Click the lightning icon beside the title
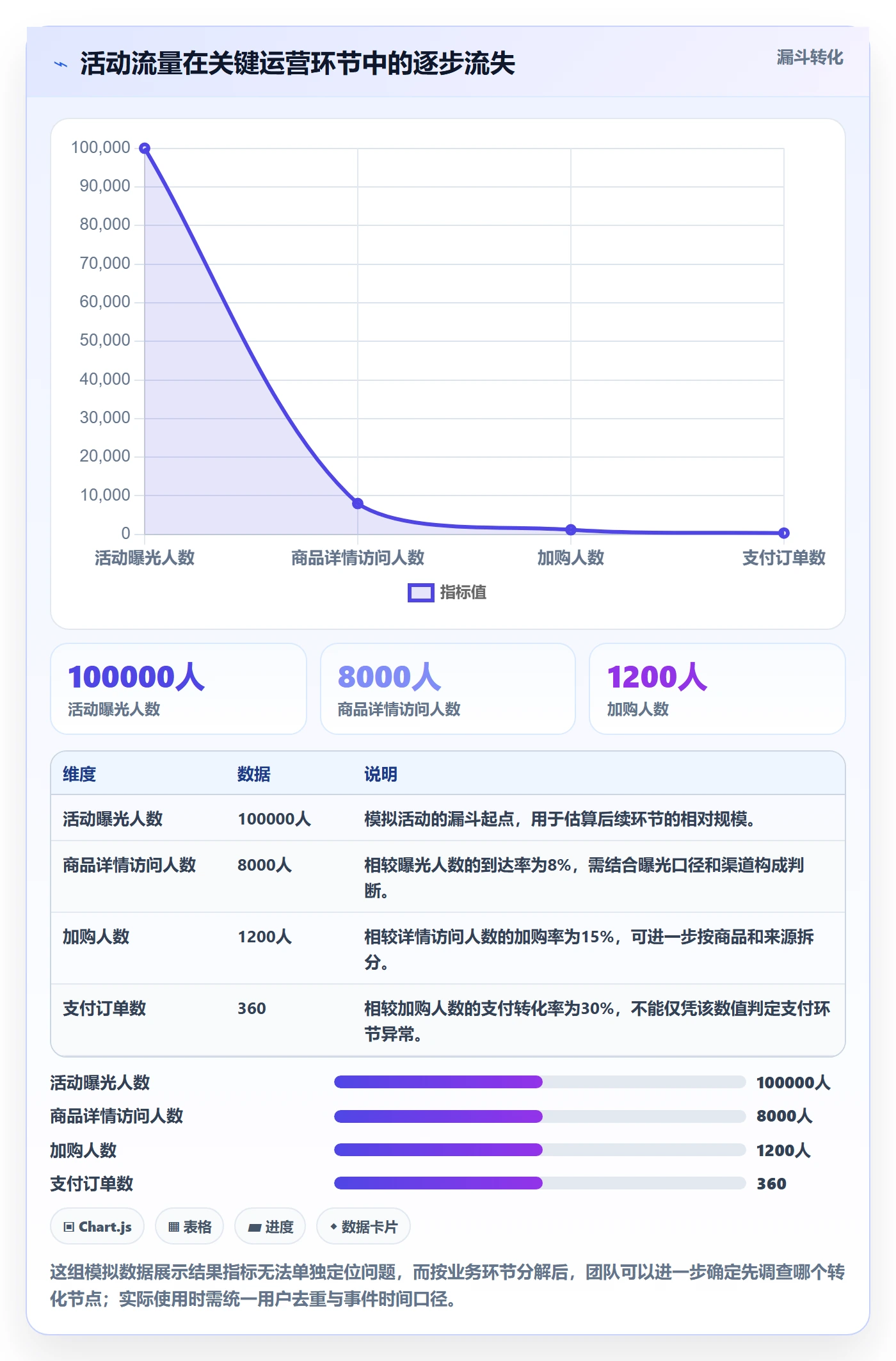The width and height of the screenshot is (896, 1361). point(61,64)
